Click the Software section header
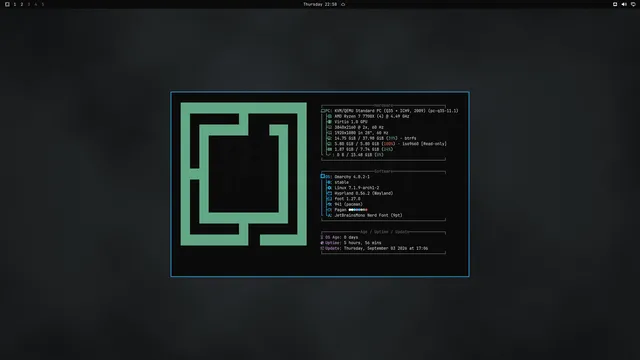 383,171
